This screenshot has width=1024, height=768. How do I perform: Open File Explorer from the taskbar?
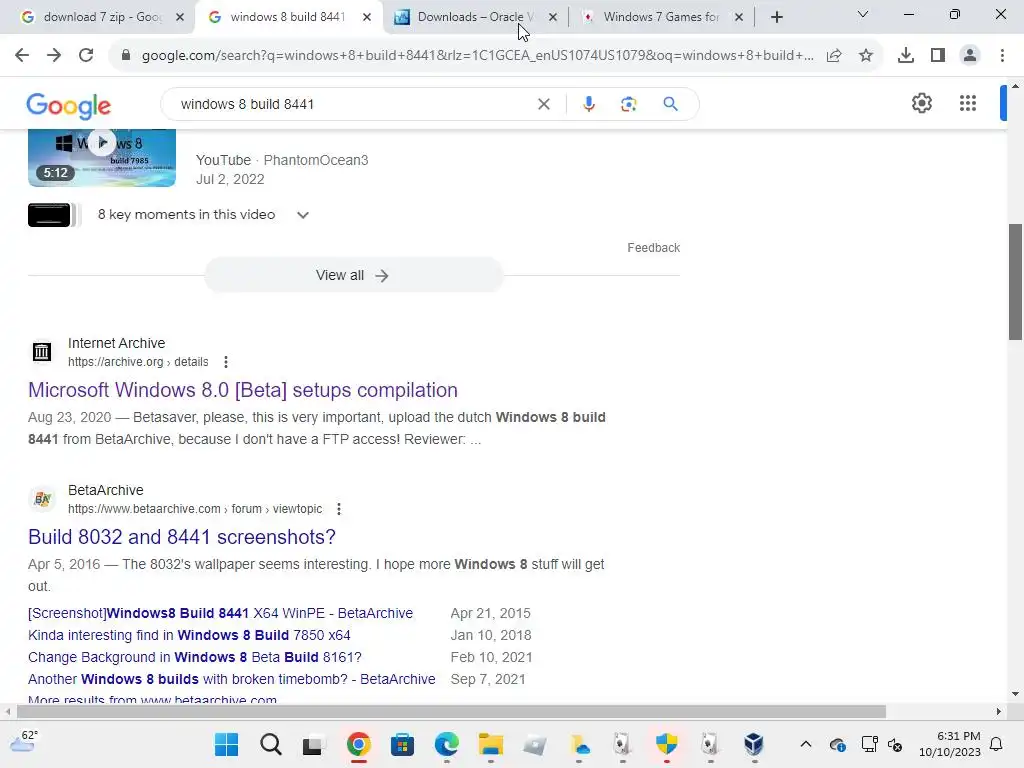(490, 744)
